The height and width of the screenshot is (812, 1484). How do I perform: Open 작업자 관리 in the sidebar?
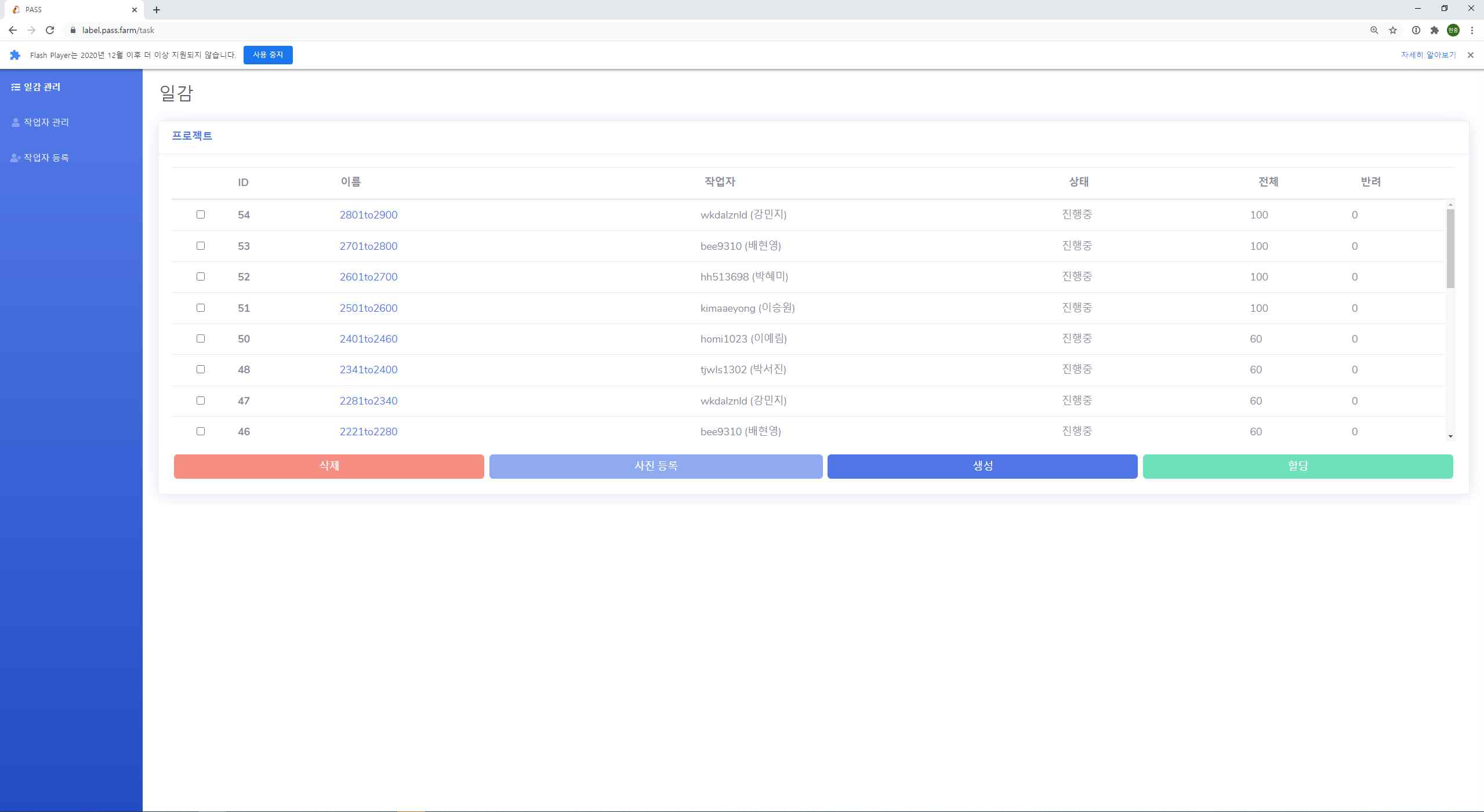pos(40,122)
